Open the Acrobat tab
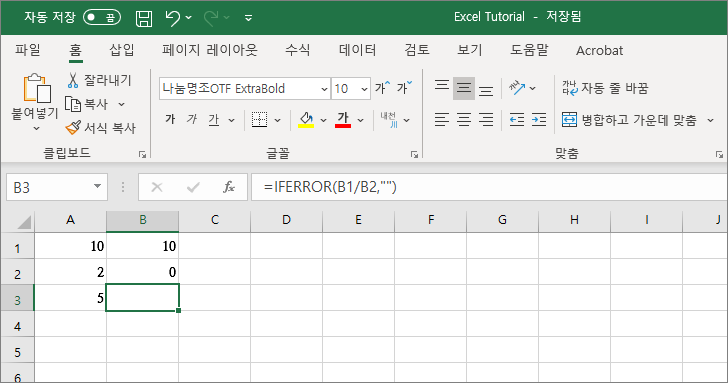728x383 pixels. pyautogui.click(x=599, y=50)
